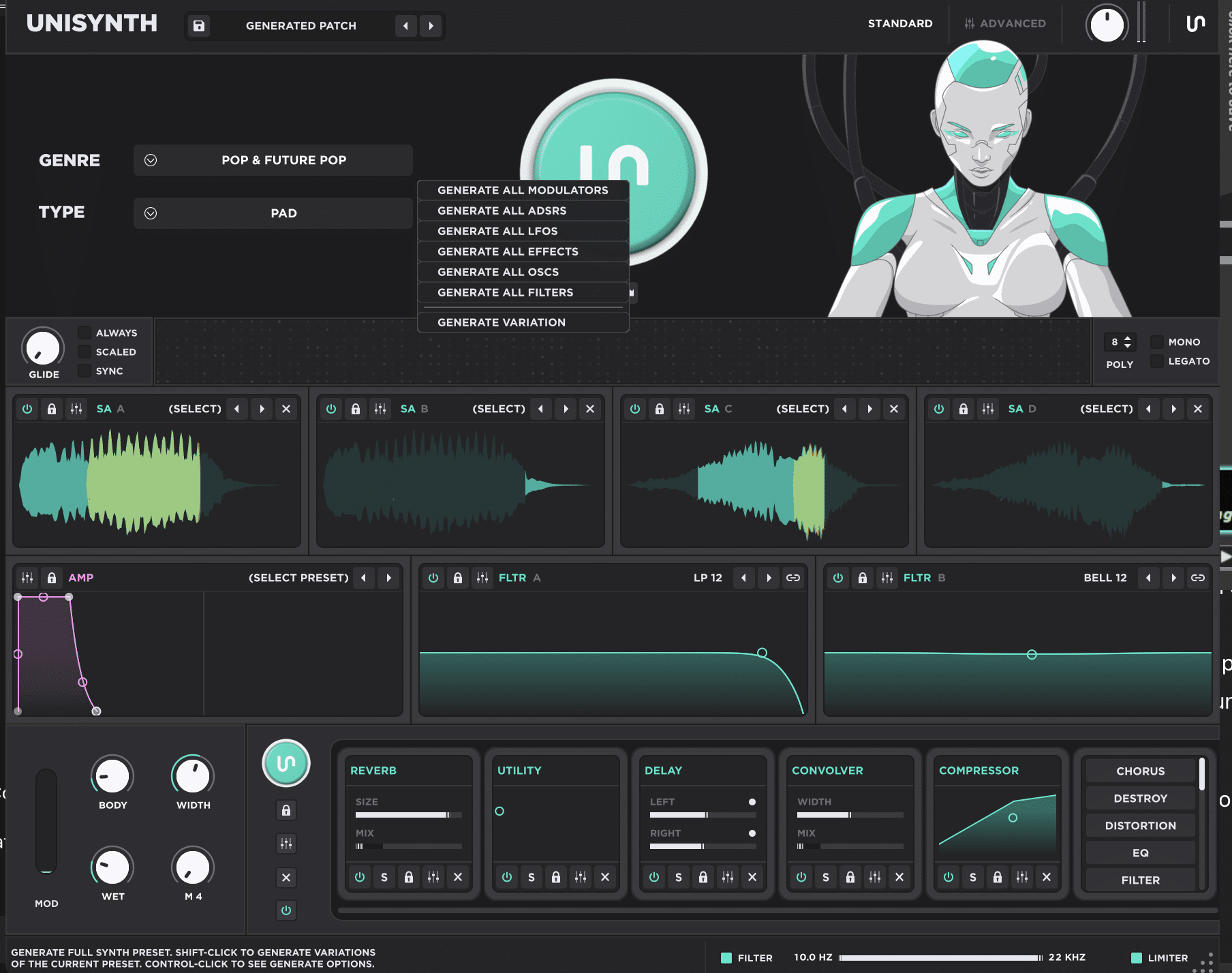Open the mixer settings for SA C

point(684,409)
